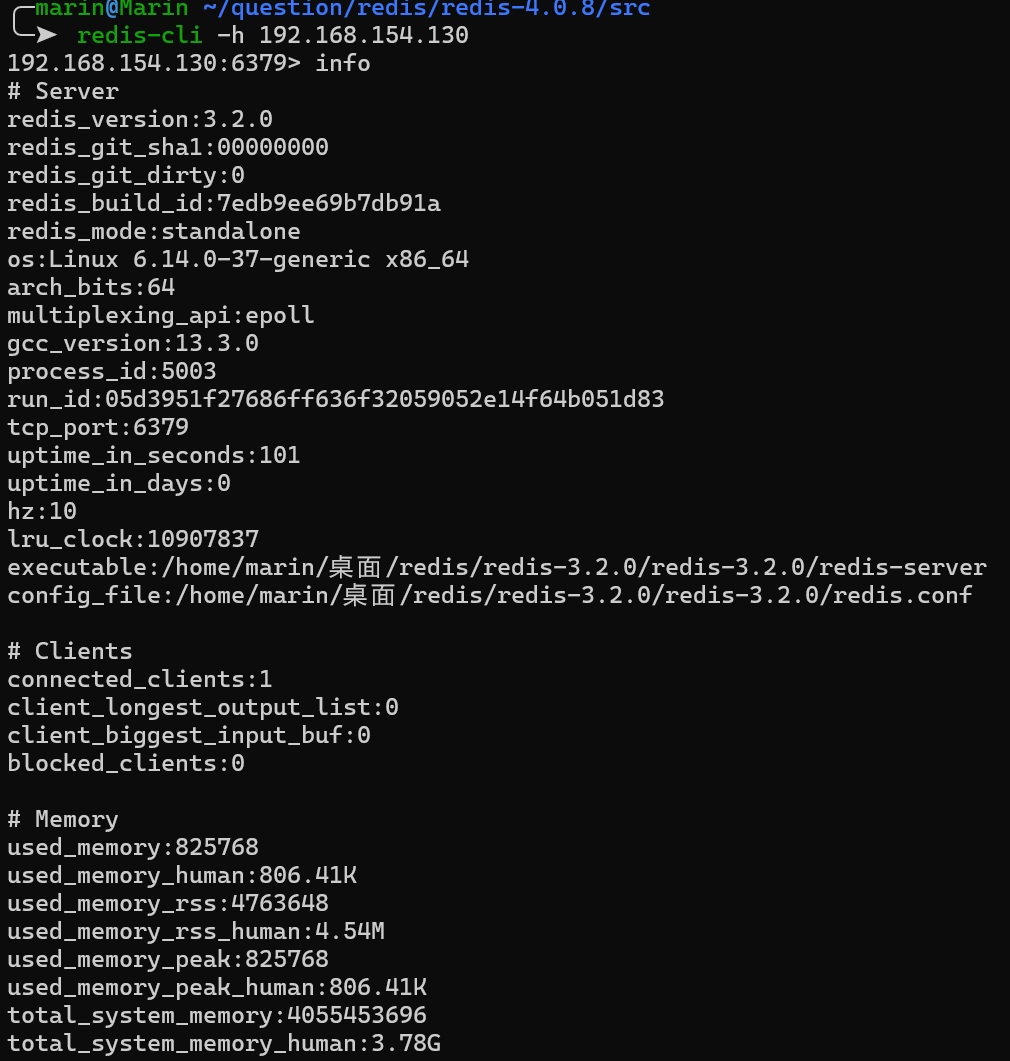Click the working directory path in prompt

[x=426, y=9]
